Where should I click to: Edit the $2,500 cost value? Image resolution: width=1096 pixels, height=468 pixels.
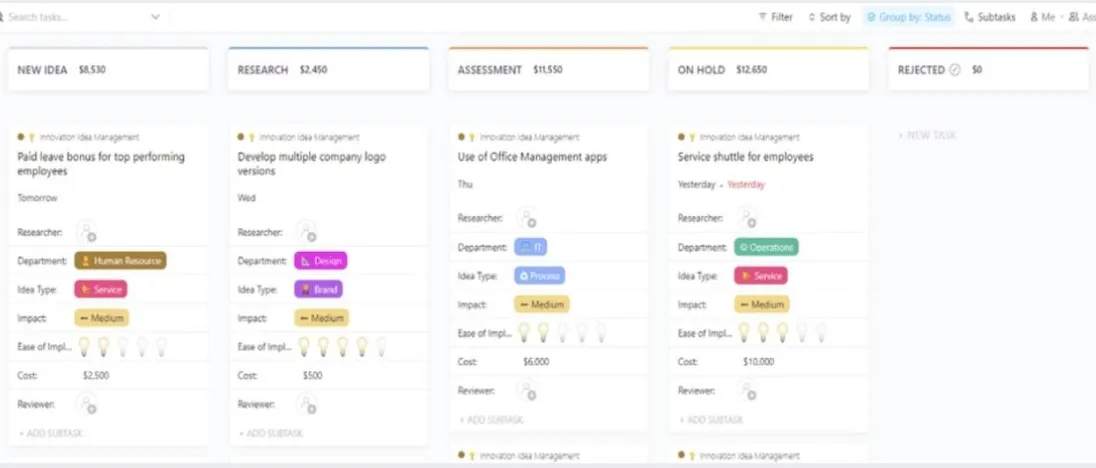pyautogui.click(x=96, y=375)
